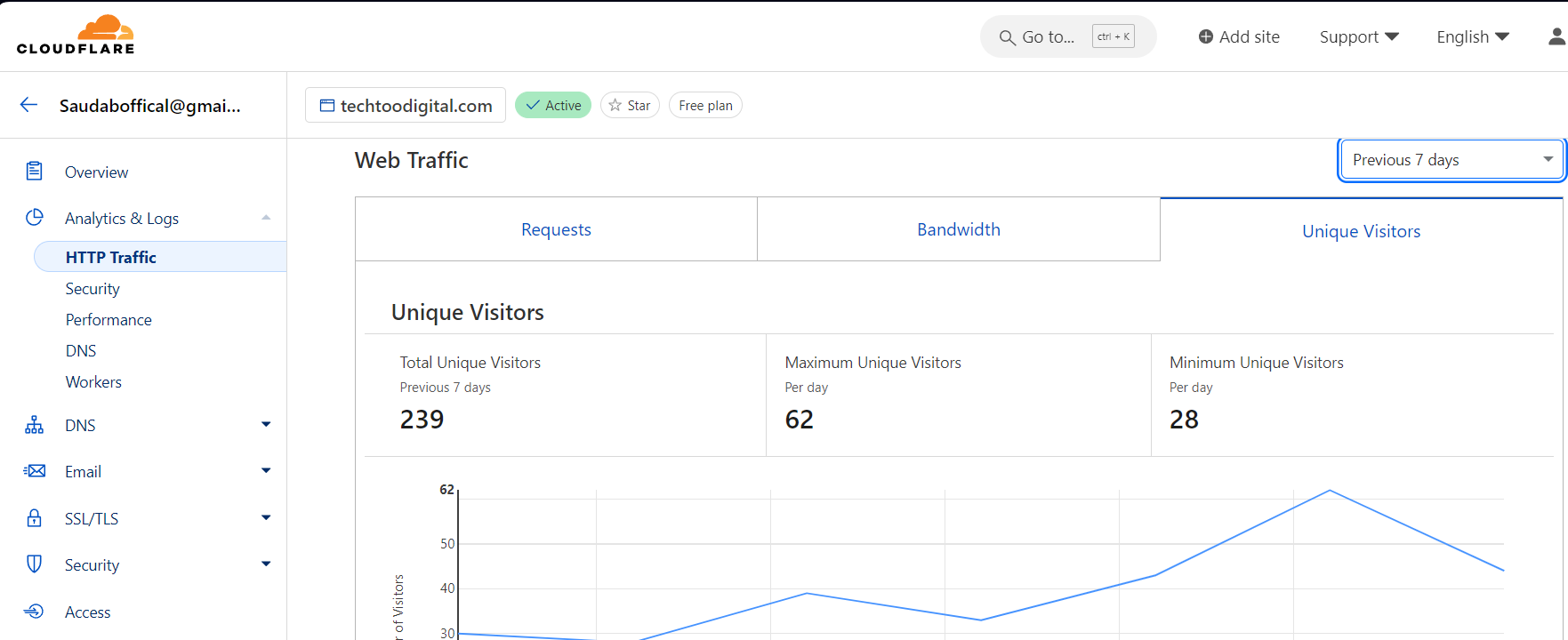The height and width of the screenshot is (640, 1568).
Task: Open Performance analytics in sidebar
Action: 109,320
